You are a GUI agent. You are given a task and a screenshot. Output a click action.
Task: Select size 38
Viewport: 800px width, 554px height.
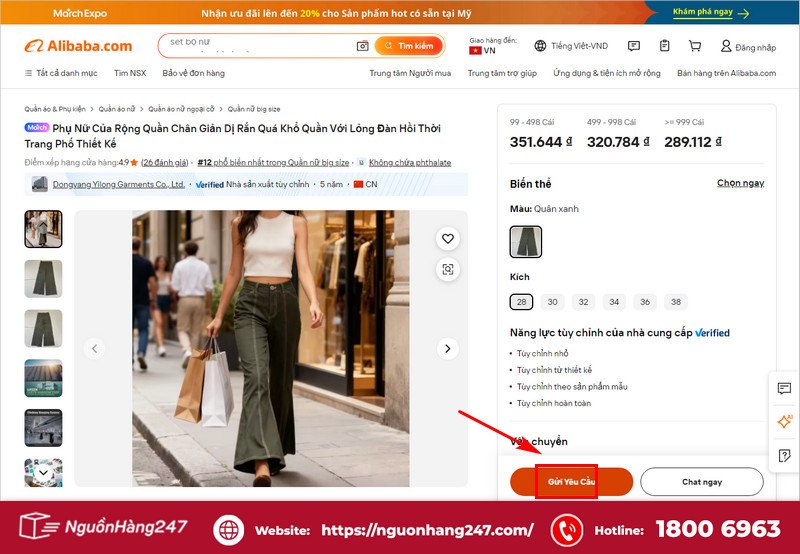[x=676, y=302]
